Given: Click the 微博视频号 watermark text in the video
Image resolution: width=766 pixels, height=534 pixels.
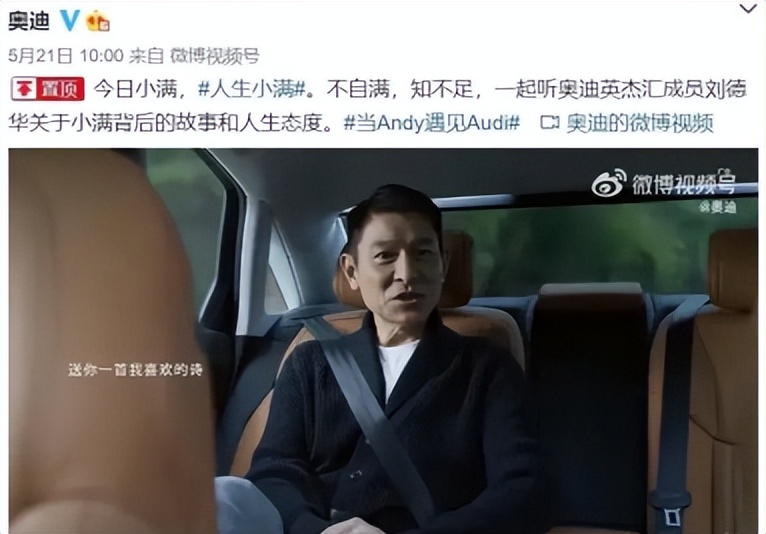Looking at the screenshot, I should pos(684,184).
